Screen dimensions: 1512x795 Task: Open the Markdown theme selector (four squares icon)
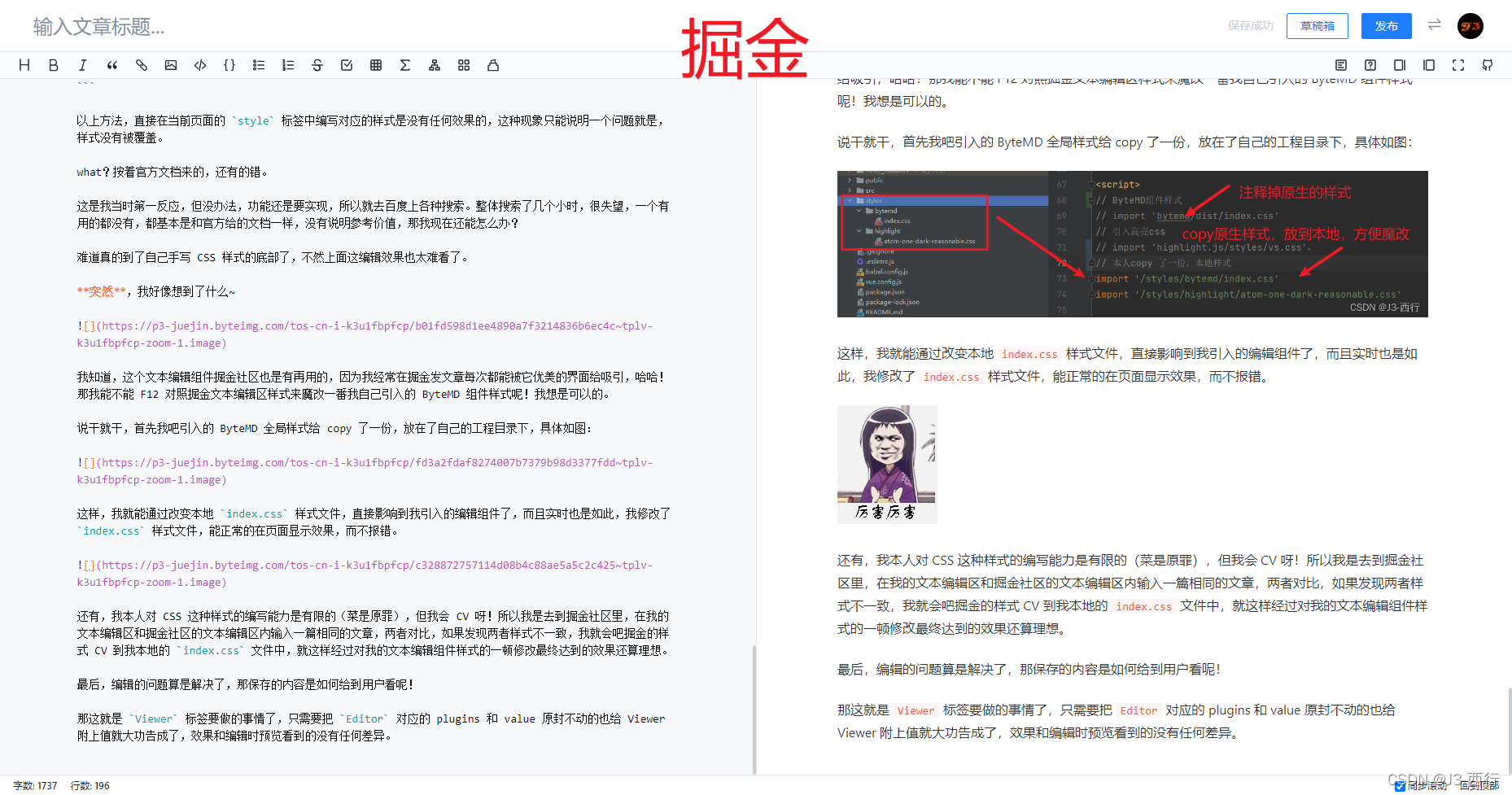pyautogui.click(x=464, y=65)
